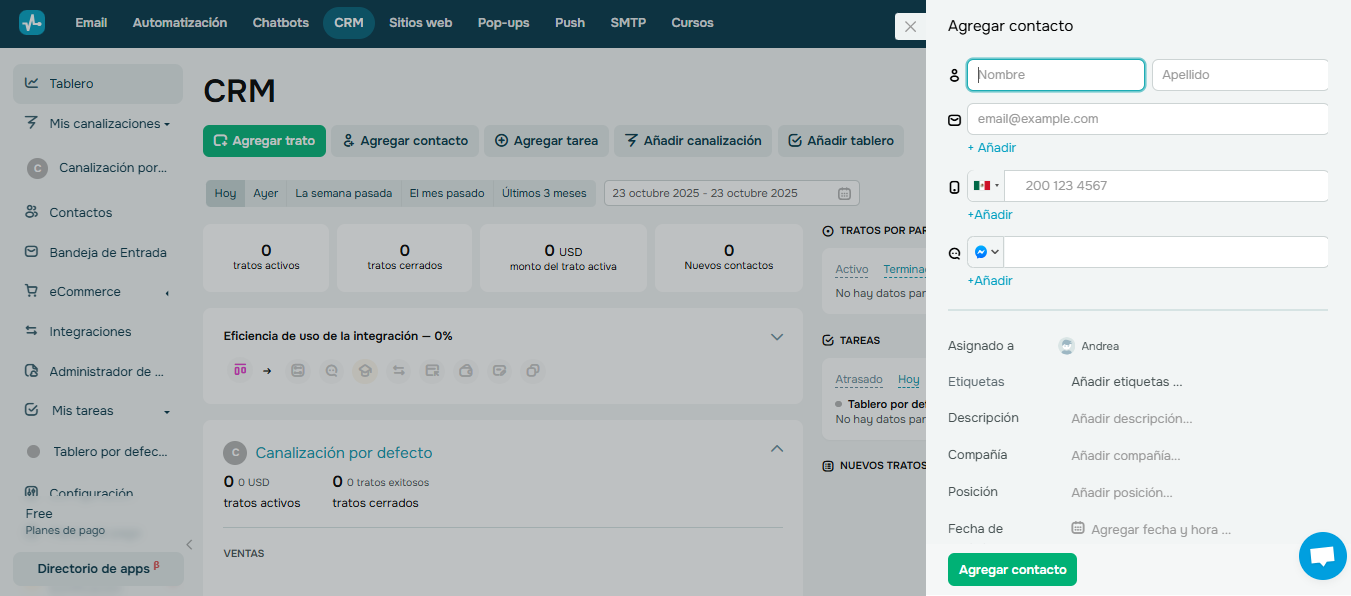Click Andrea's avatar next to Asignado a
The height and width of the screenshot is (596, 1351).
pos(1066,345)
